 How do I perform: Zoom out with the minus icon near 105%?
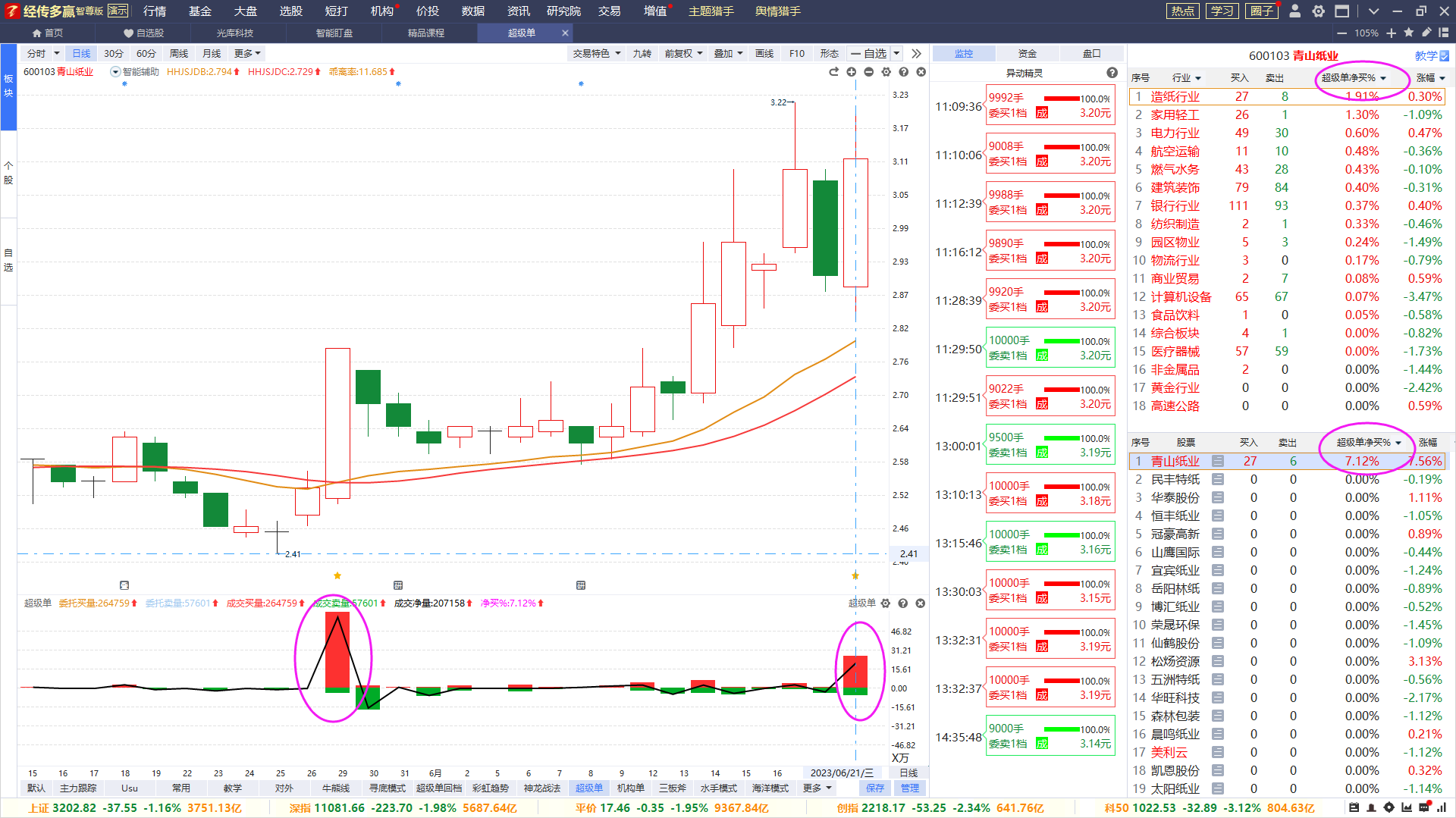tap(1341, 33)
